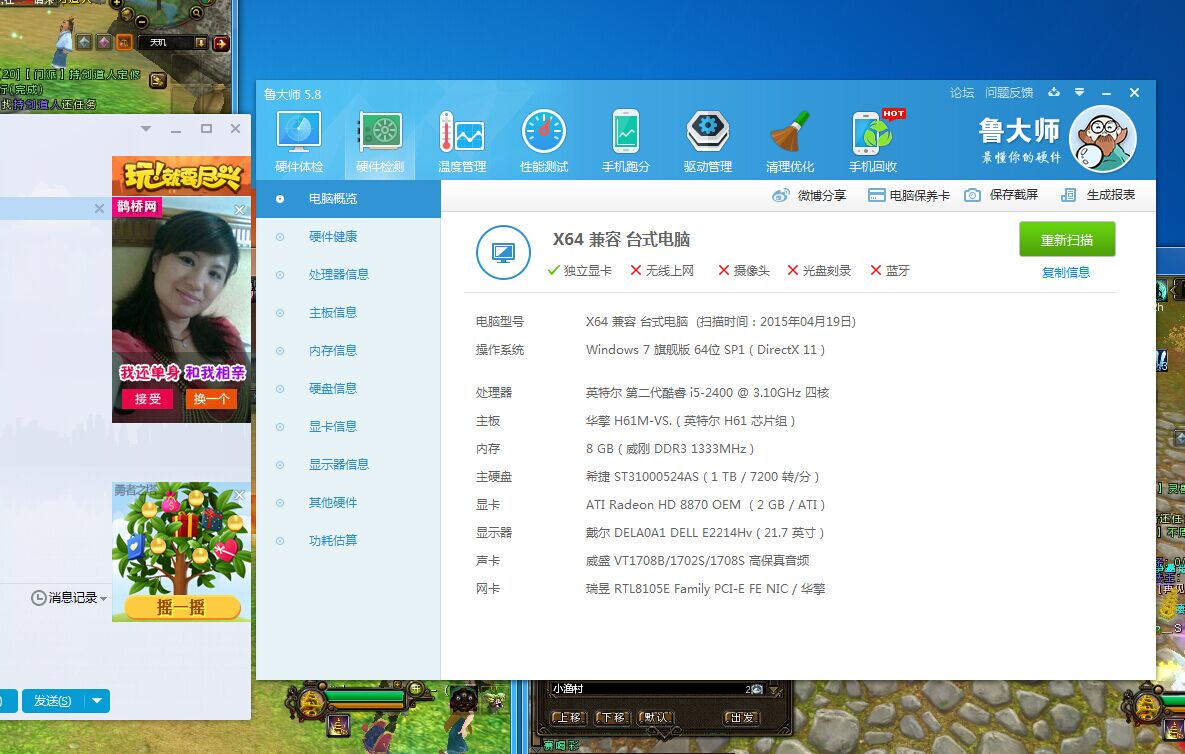
Task: Click 生成报表 to generate a report
Action: pos(1098,195)
